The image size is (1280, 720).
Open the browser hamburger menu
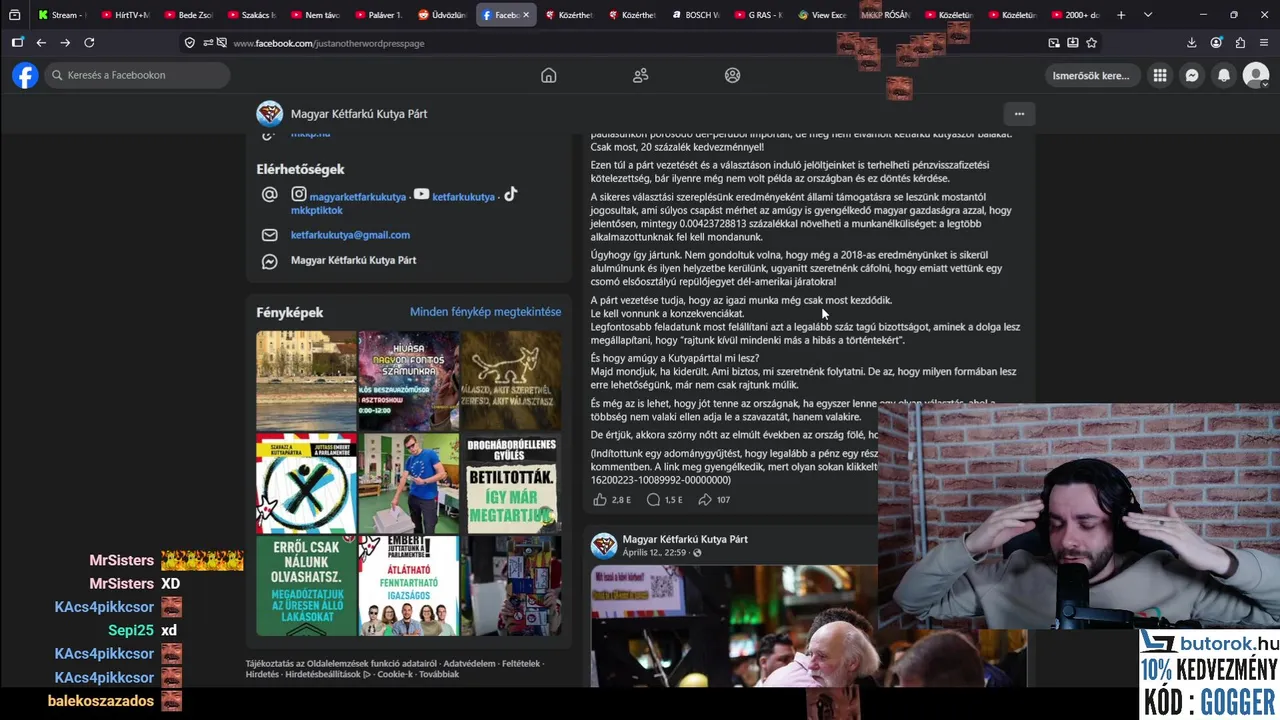[1264, 43]
